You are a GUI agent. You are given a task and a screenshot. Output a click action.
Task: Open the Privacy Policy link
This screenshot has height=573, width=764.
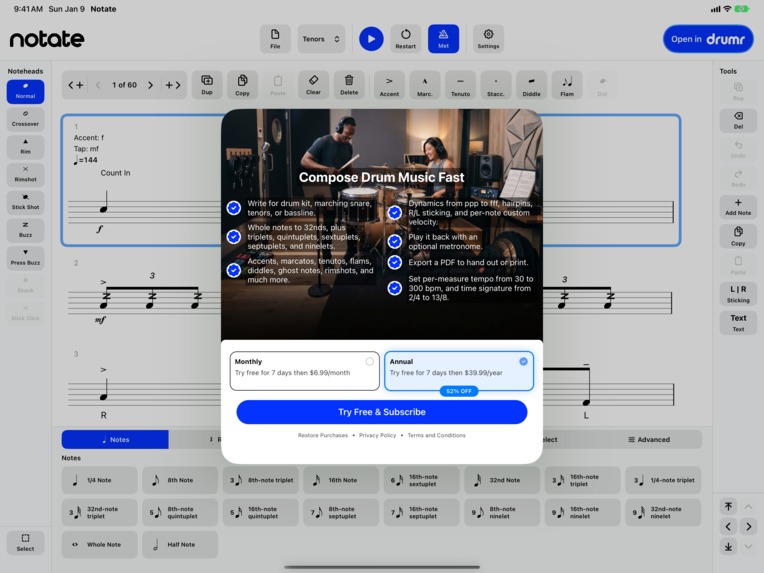click(x=378, y=436)
